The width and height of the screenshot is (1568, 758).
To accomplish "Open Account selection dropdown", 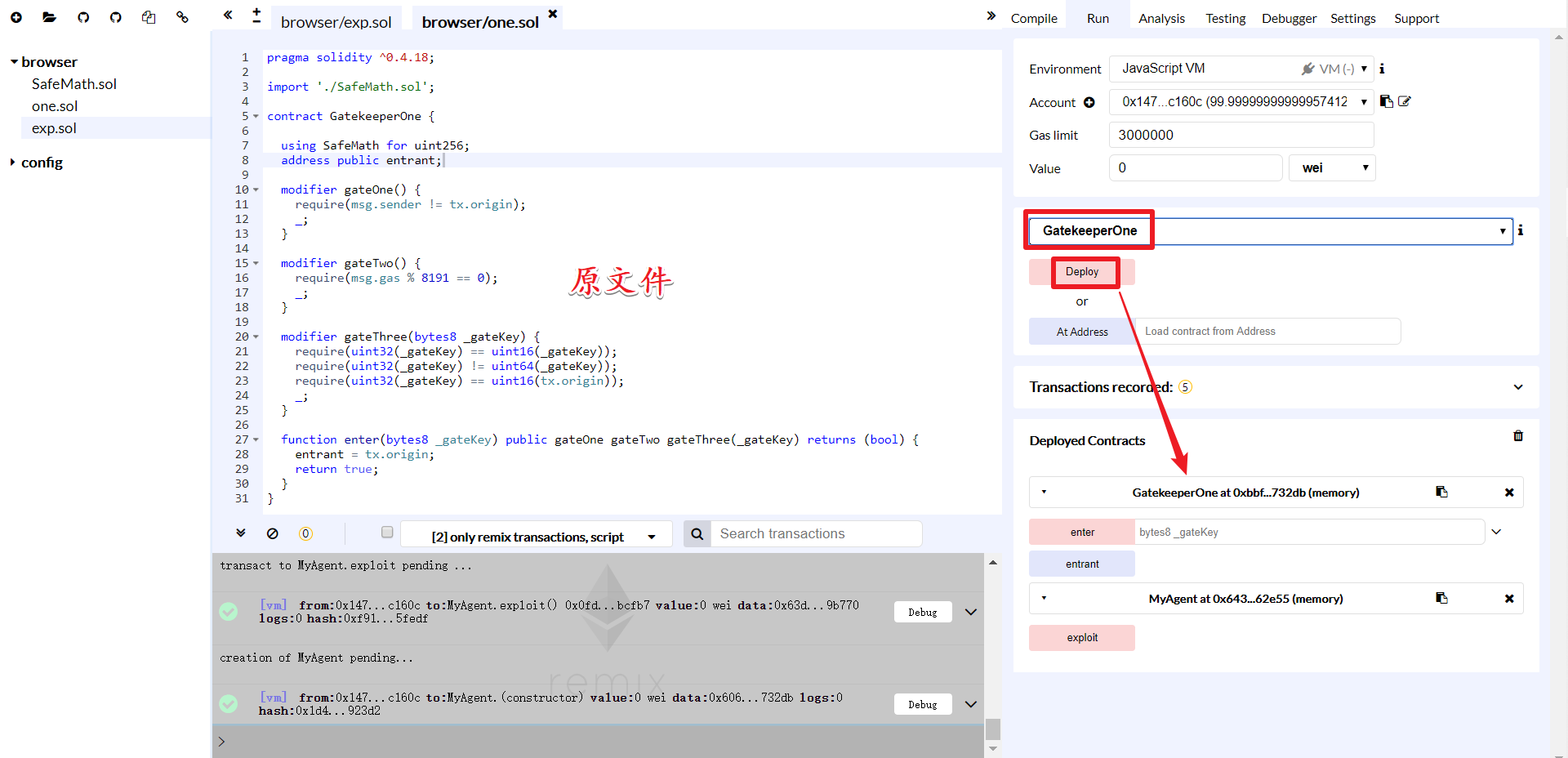I will pos(1241,102).
